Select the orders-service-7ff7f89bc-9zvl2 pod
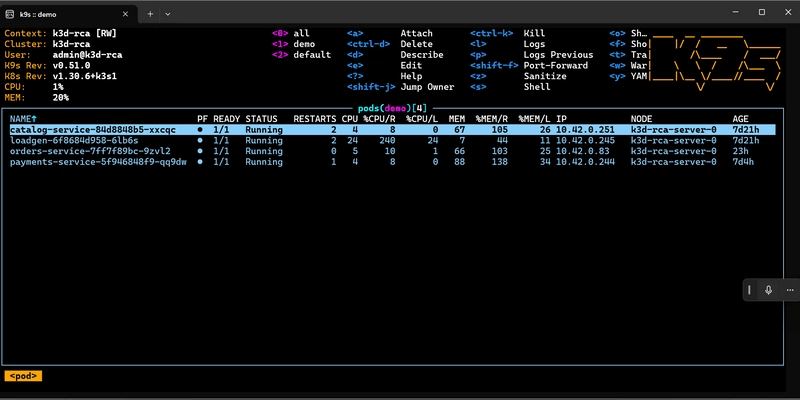Viewport: 800px width, 400px height. (x=392, y=151)
